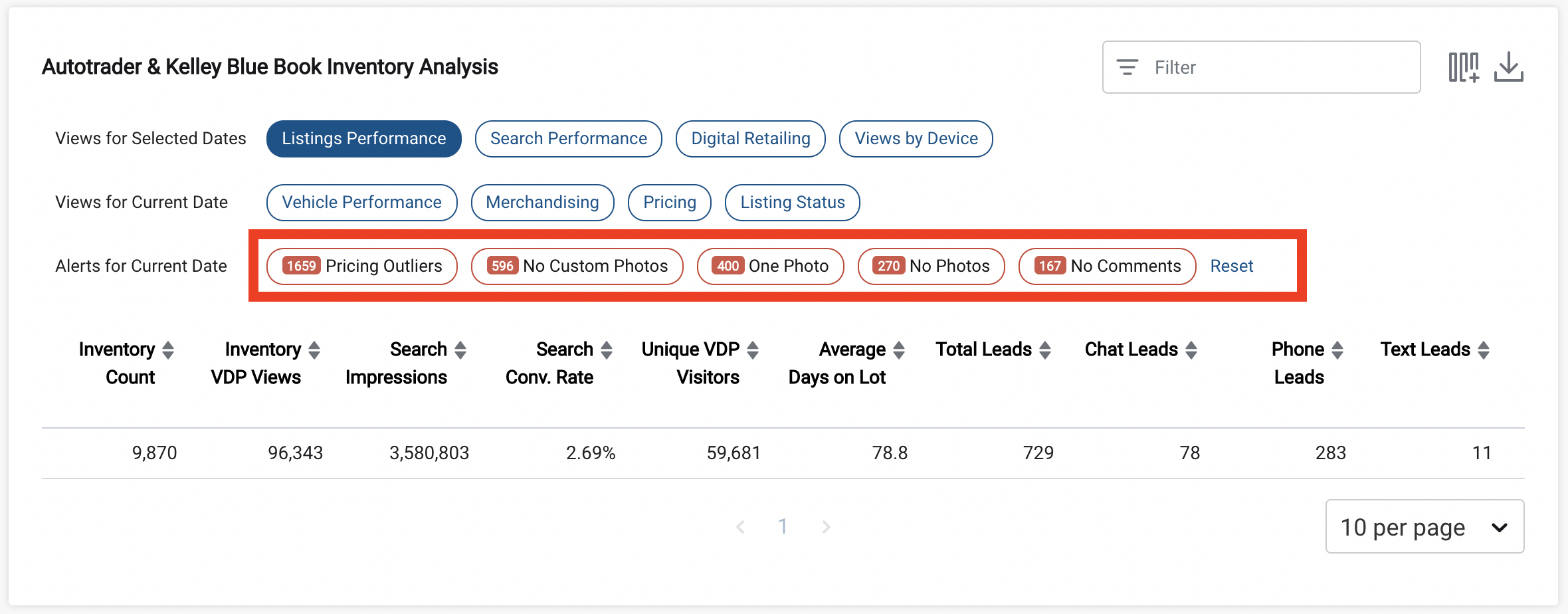
Task: Switch to Views by Device
Action: click(916, 139)
